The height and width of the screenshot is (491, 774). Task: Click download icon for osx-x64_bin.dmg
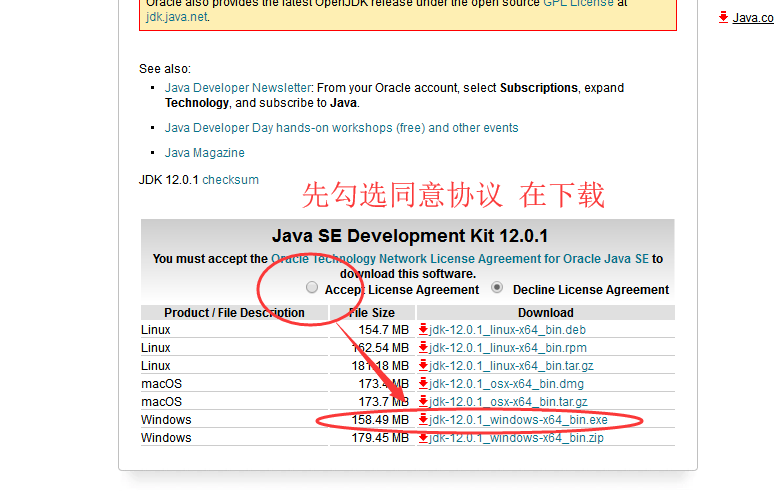click(x=423, y=383)
